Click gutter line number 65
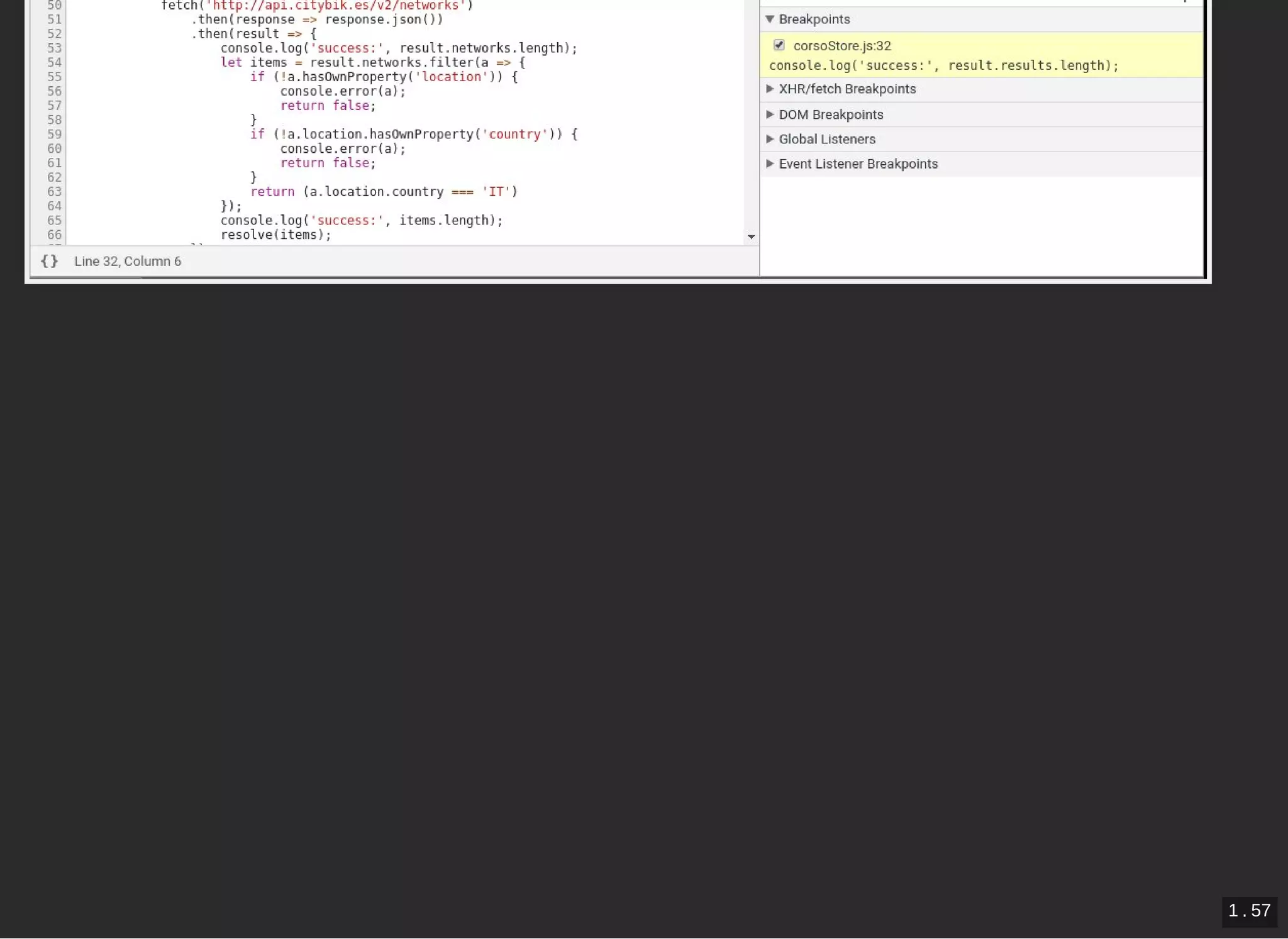 [54, 221]
